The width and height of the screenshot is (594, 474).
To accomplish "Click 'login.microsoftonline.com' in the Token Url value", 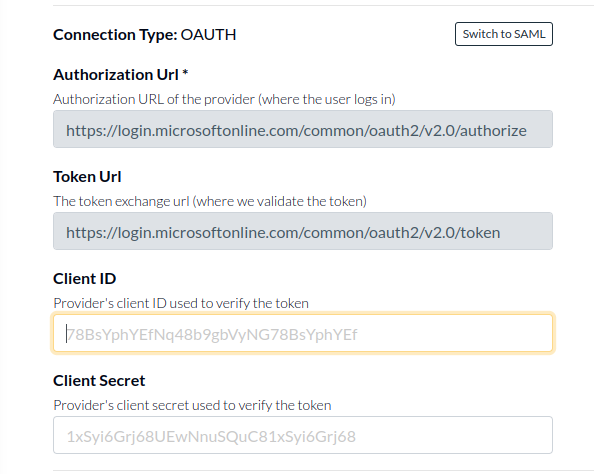I will (209, 233).
